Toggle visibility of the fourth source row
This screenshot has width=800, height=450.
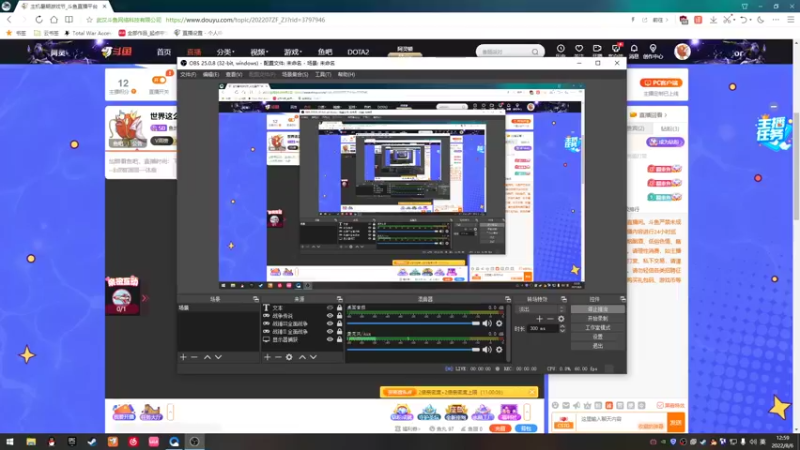[330, 332]
